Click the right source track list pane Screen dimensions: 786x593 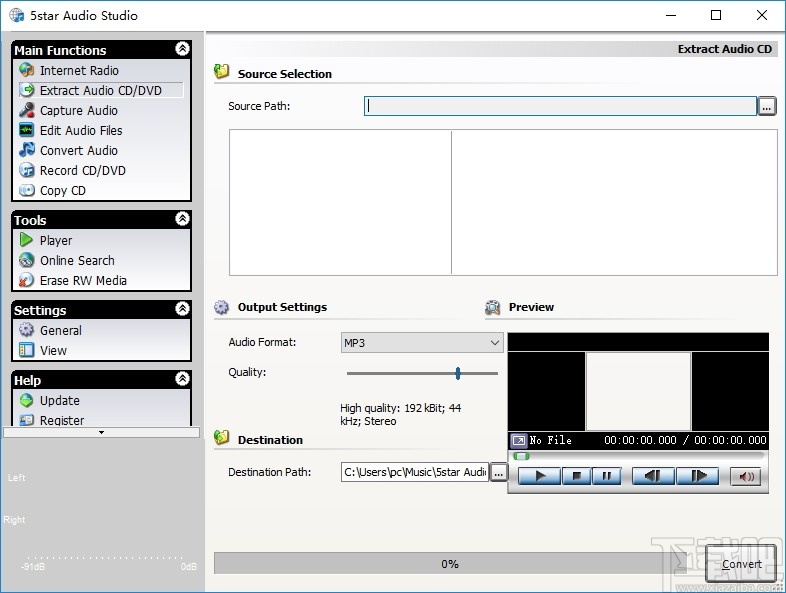point(614,203)
